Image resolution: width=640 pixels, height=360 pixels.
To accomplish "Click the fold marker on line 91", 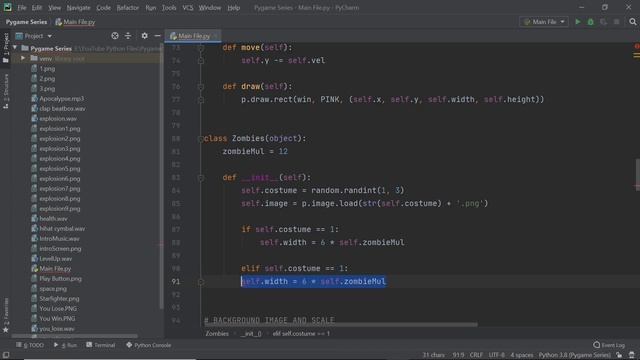I will coord(200,282).
